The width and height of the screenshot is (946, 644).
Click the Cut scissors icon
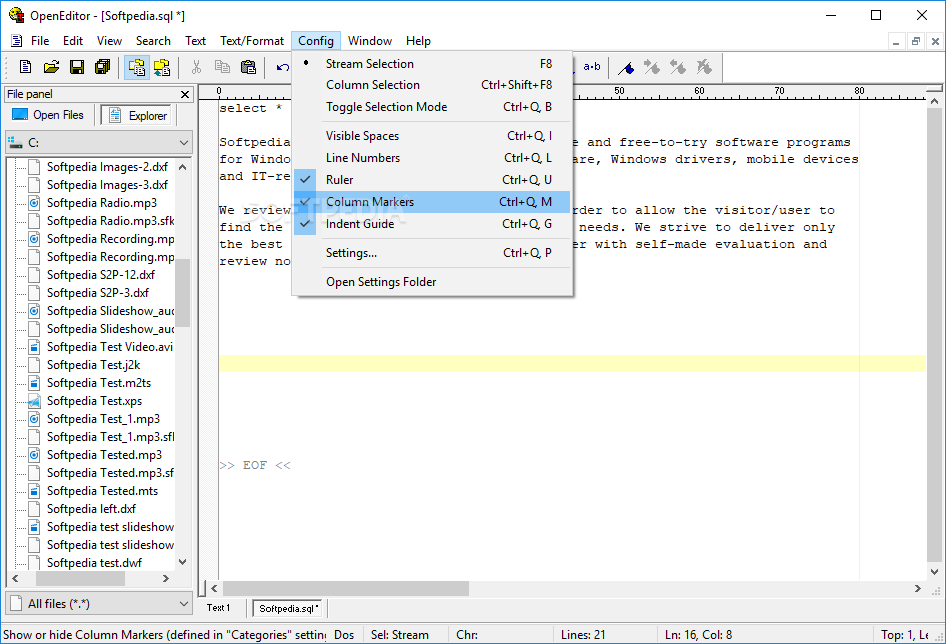[x=196, y=67]
